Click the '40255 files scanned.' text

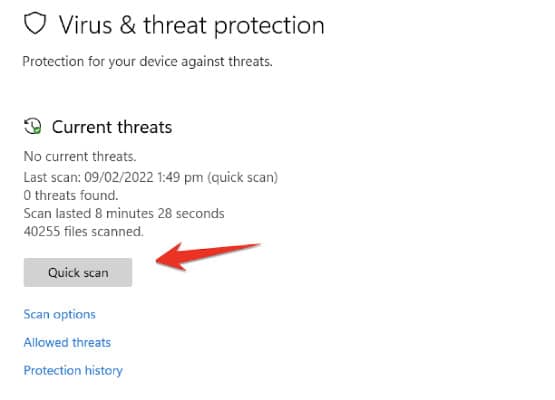(84, 232)
